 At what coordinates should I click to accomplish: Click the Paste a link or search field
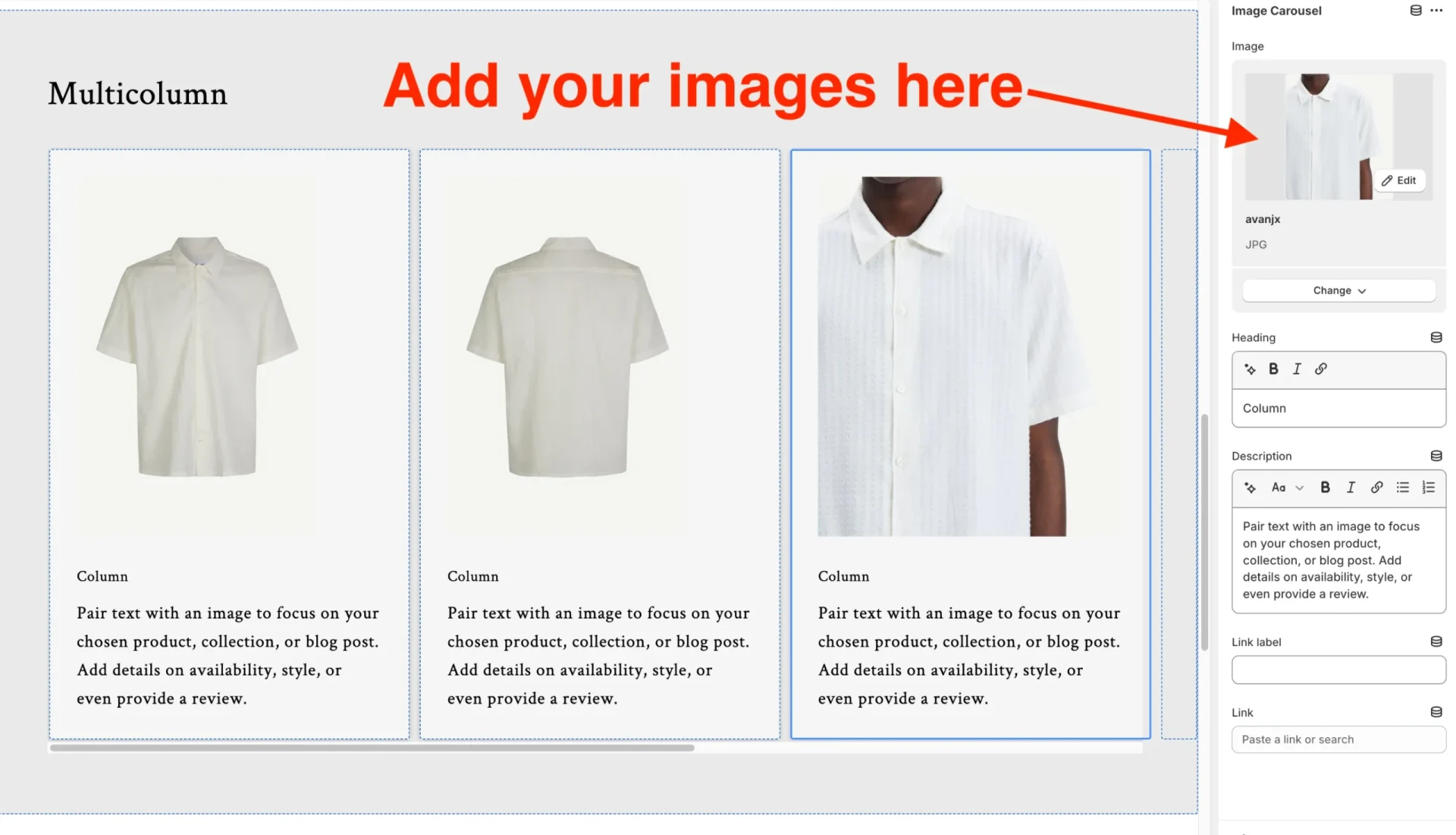pos(1338,739)
